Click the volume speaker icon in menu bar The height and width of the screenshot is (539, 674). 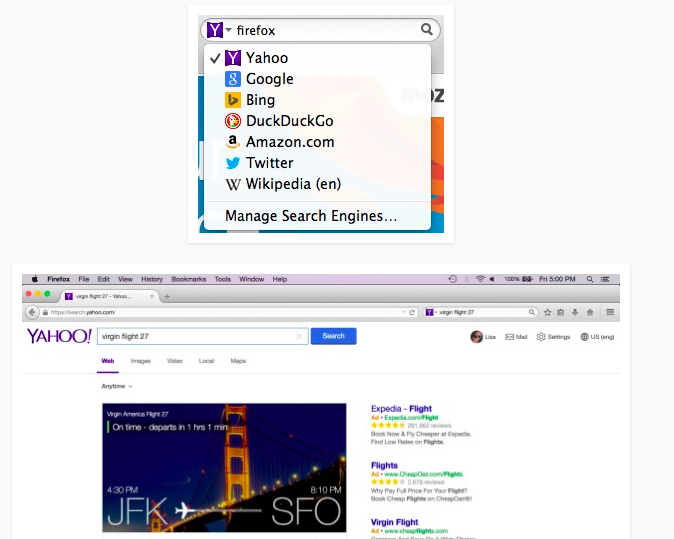tap(492, 279)
